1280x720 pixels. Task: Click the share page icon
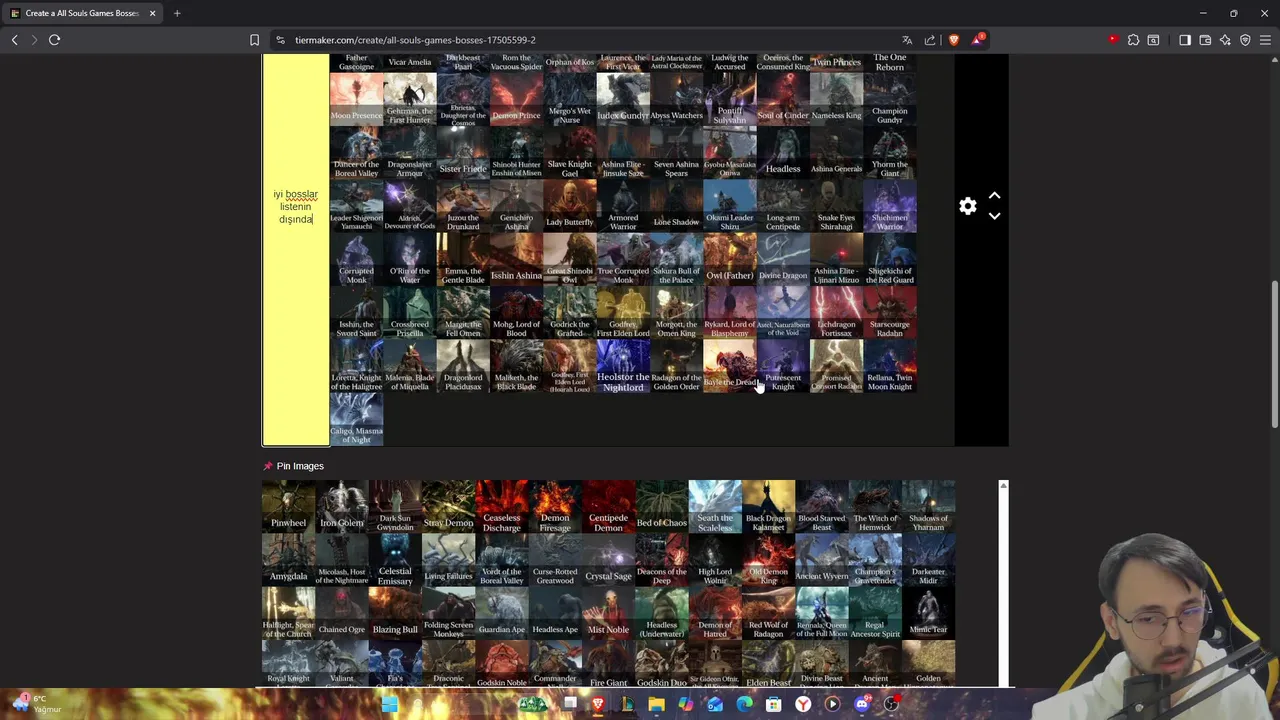click(930, 40)
